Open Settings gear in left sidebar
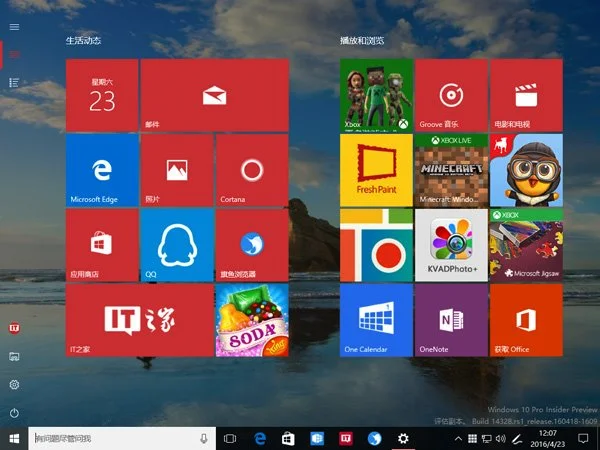This screenshot has height=450, width=600. point(14,385)
